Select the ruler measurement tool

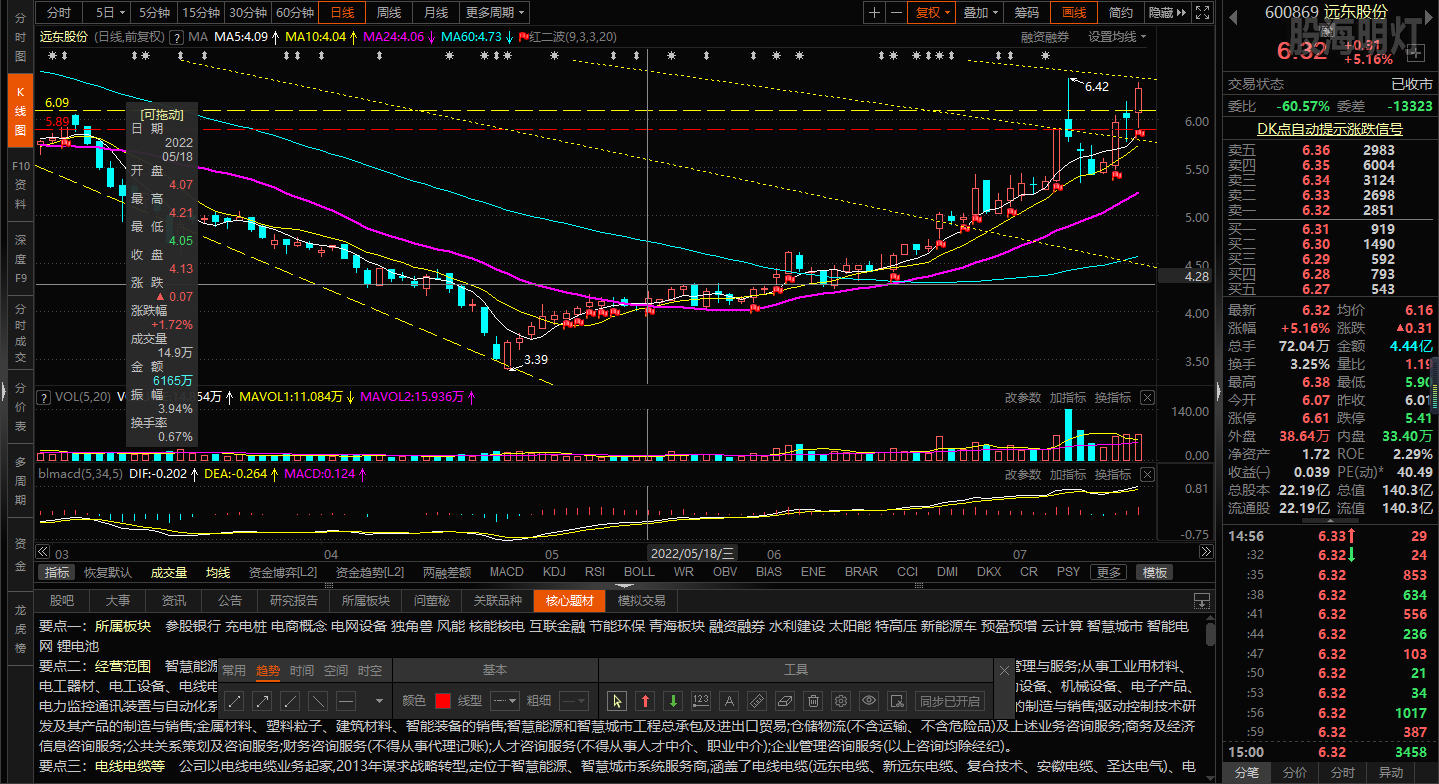(757, 701)
